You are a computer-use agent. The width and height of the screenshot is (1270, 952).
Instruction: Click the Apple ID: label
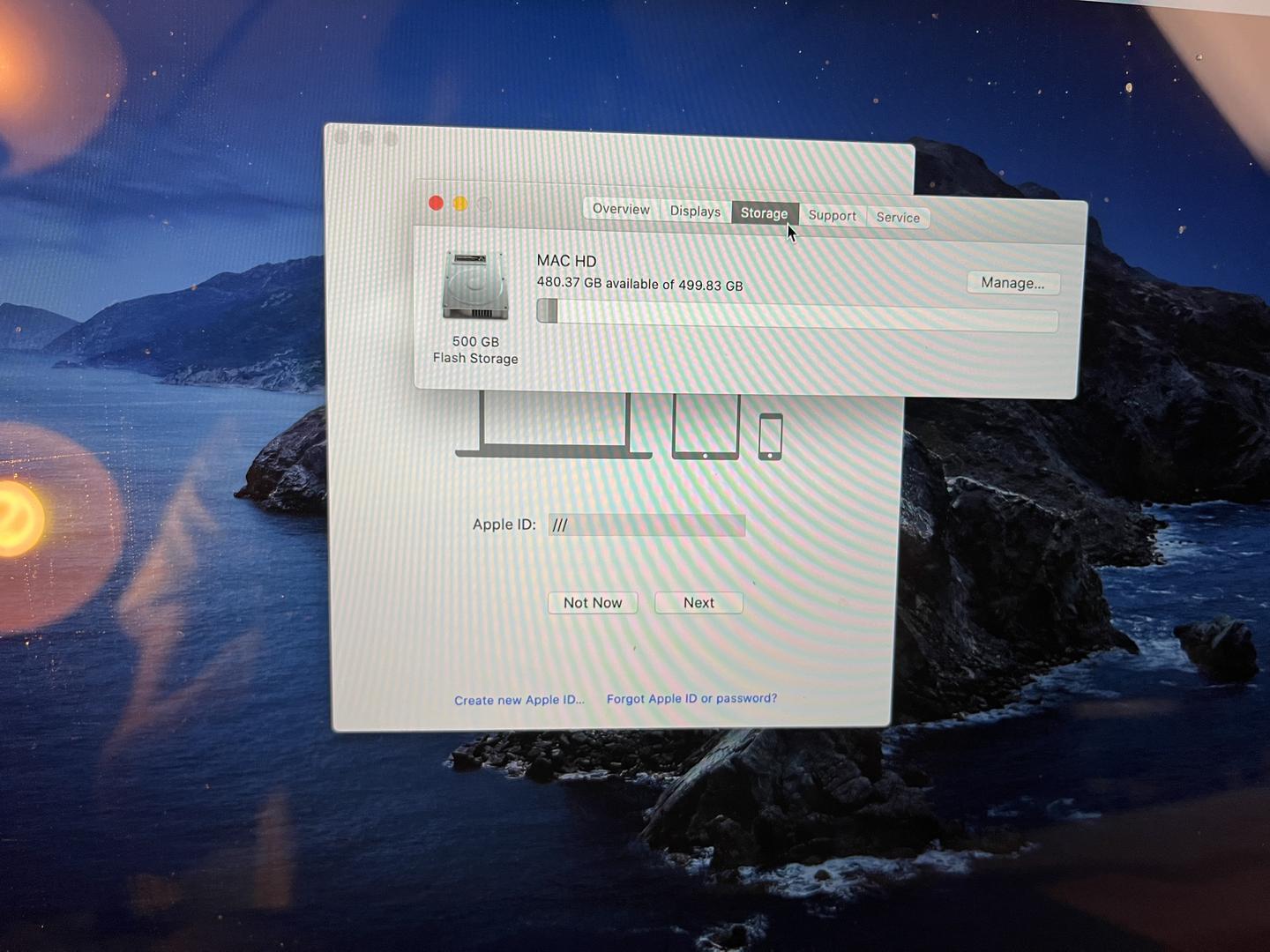pos(504,524)
